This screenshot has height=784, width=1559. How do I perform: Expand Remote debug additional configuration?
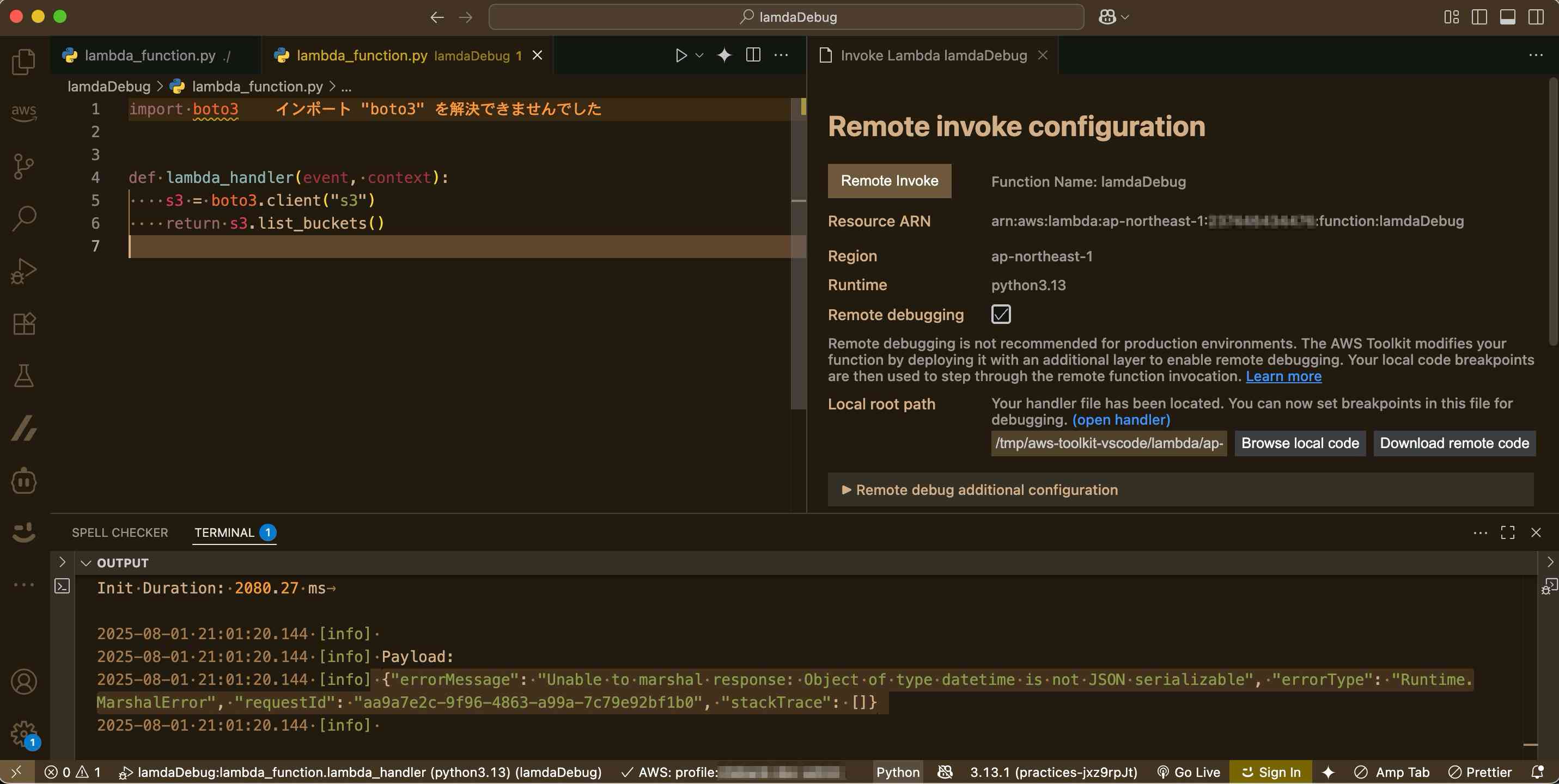click(x=979, y=489)
